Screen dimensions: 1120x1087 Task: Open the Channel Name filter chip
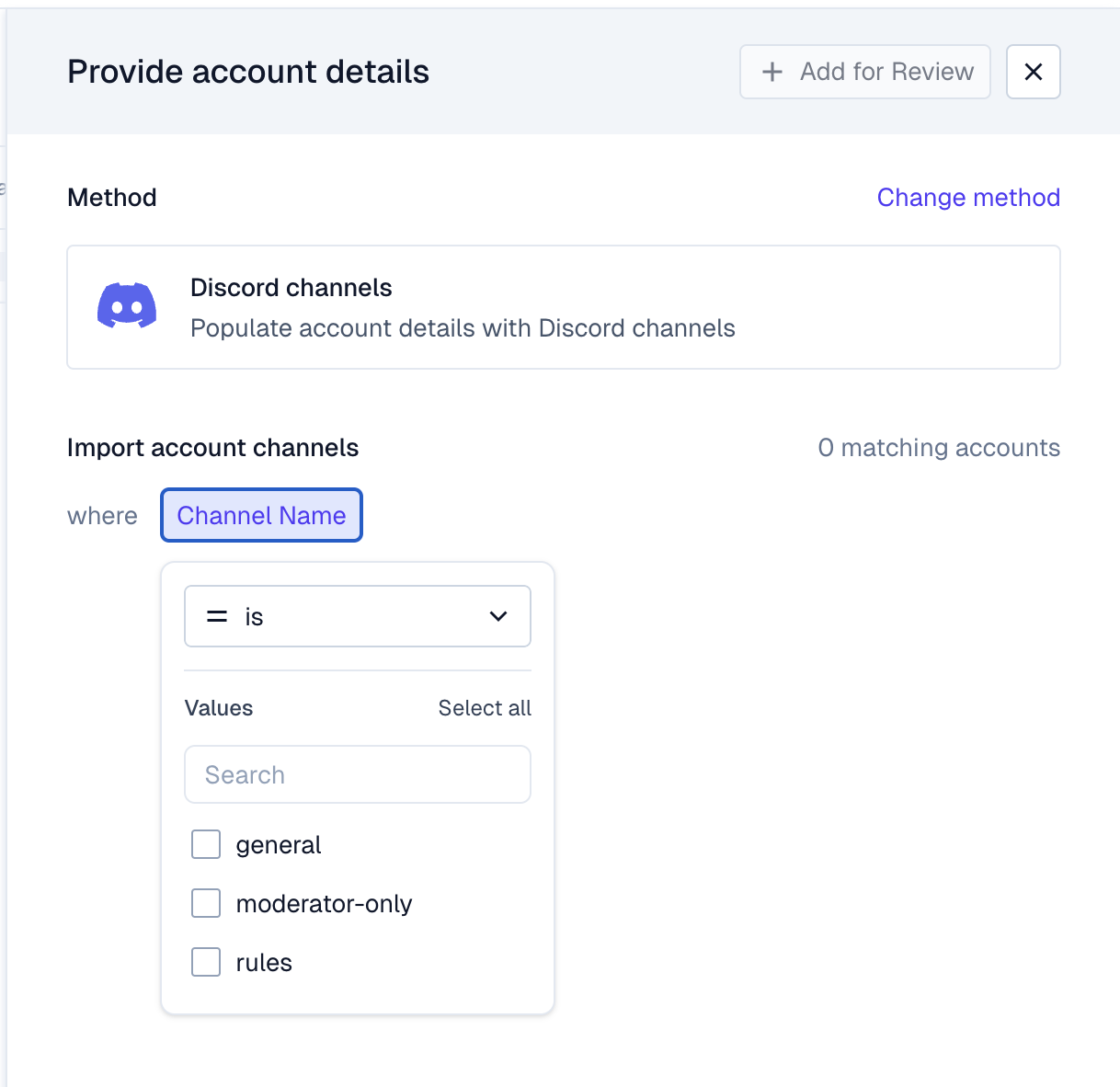point(261,515)
